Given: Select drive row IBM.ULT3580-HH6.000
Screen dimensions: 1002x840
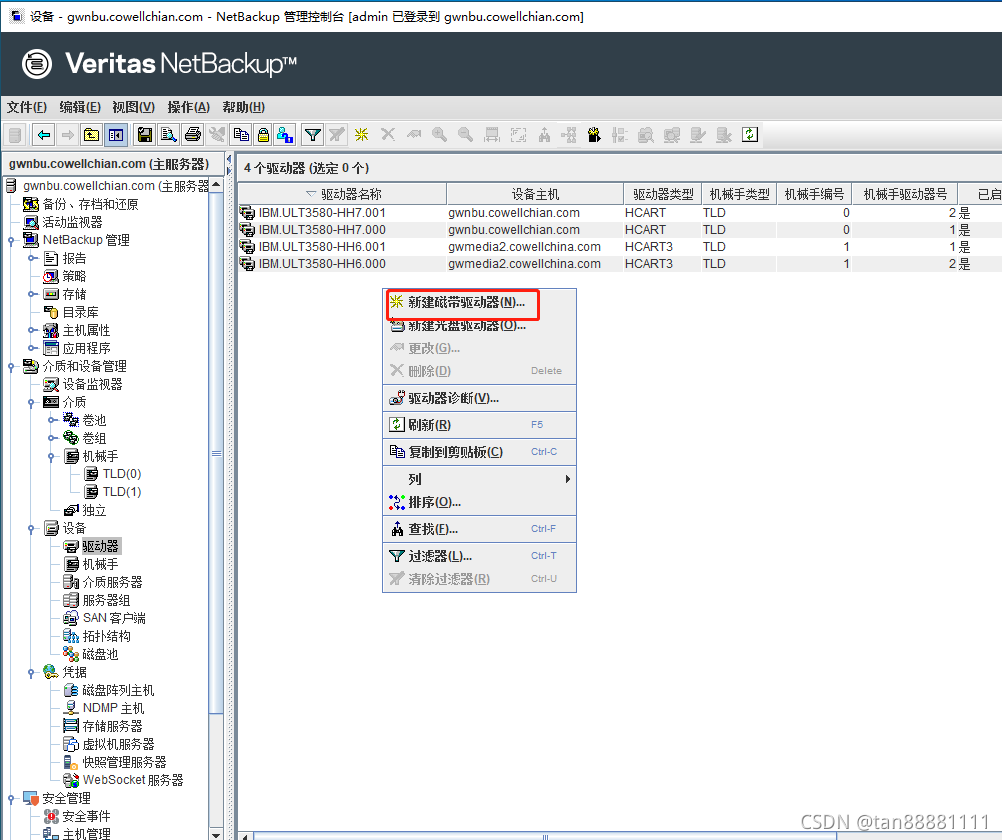Looking at the screenshot, I should point(620,264).
